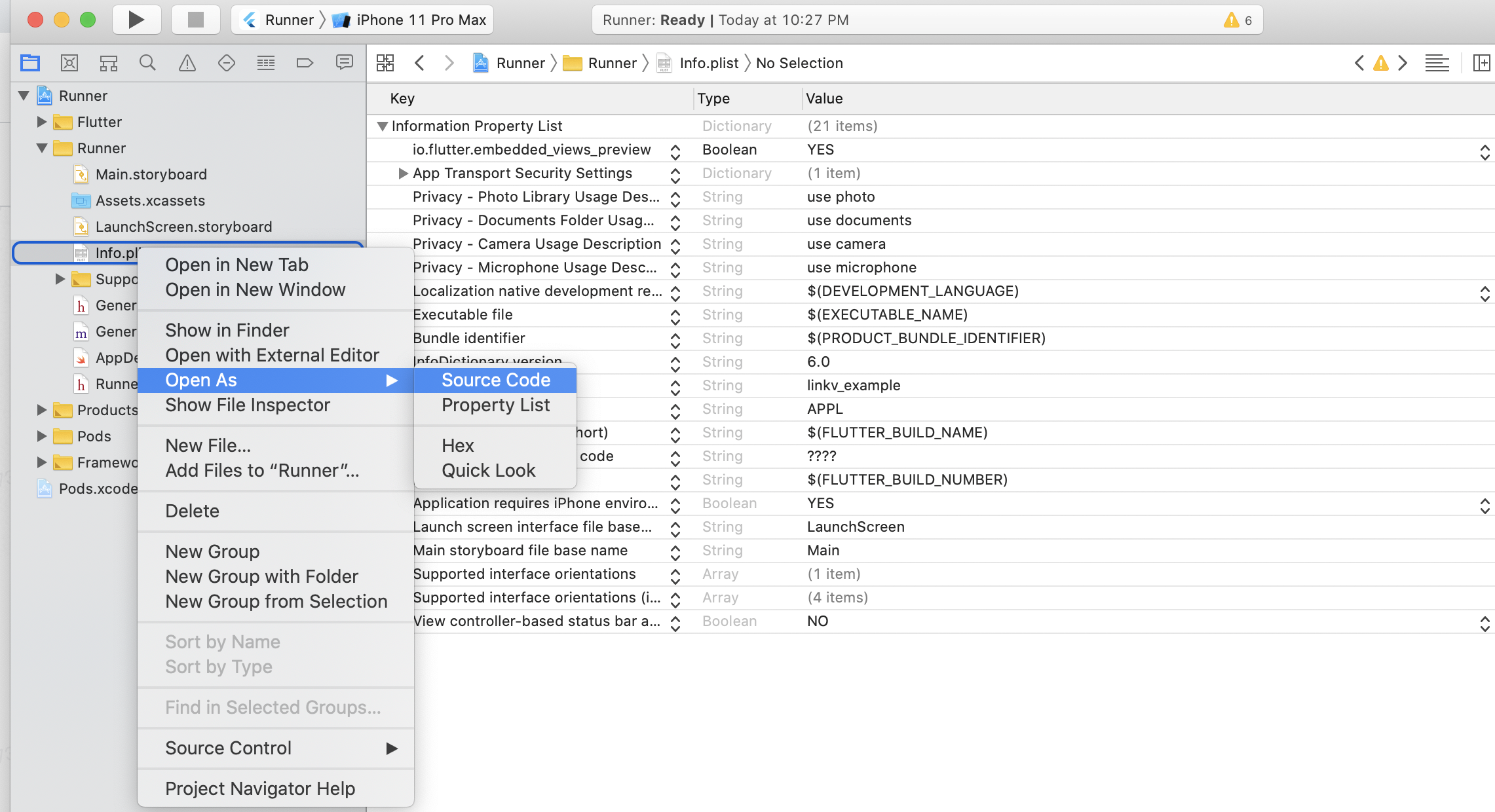1495x812 pixels.
Task: Select Property List in the submenu
Action: pos(495,405)
